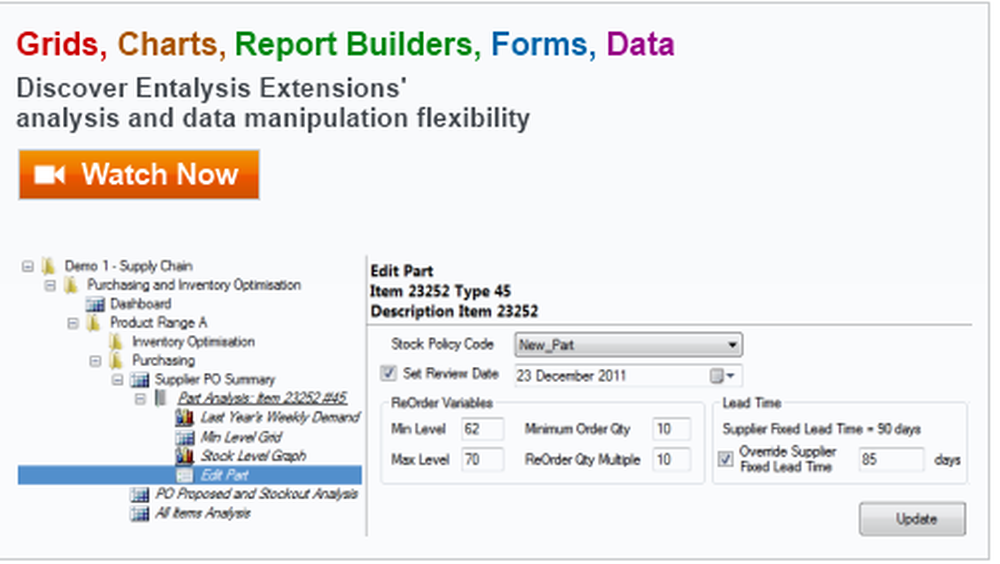Click the video camera icon on Watch Now
1000x564 pixels.
click(49, 175)
